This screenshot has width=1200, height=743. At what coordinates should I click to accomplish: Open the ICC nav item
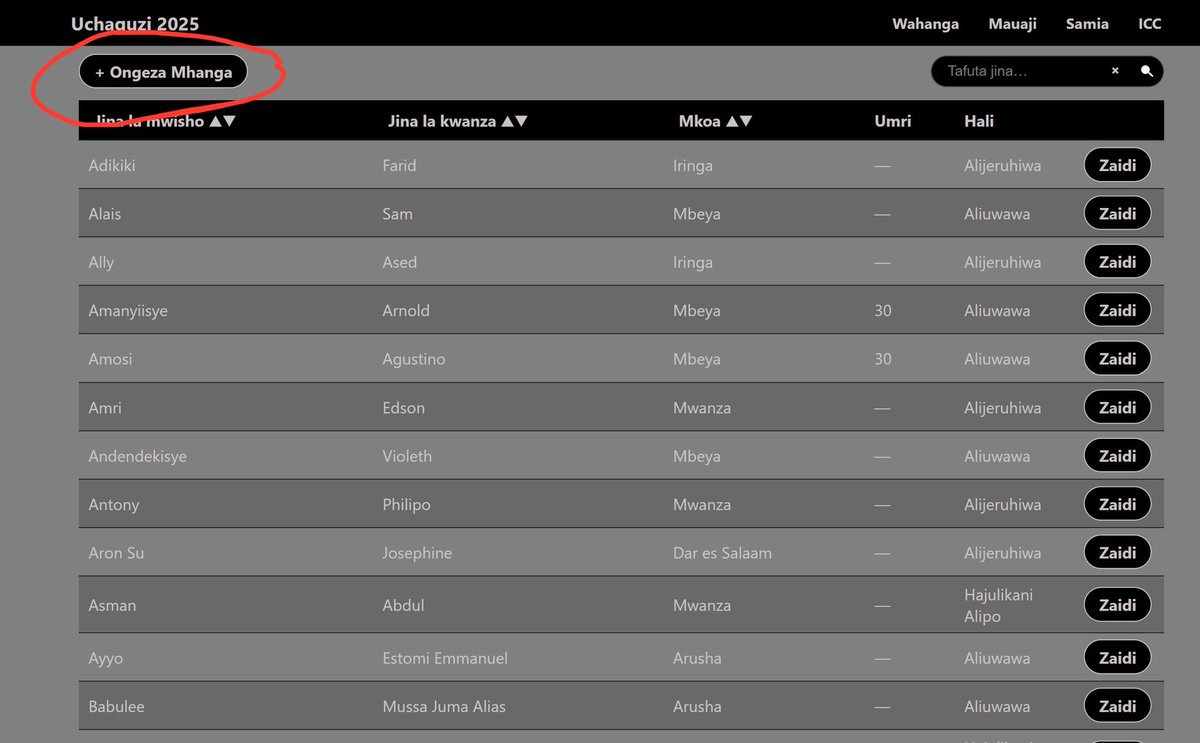click(x=1150, y=24)
